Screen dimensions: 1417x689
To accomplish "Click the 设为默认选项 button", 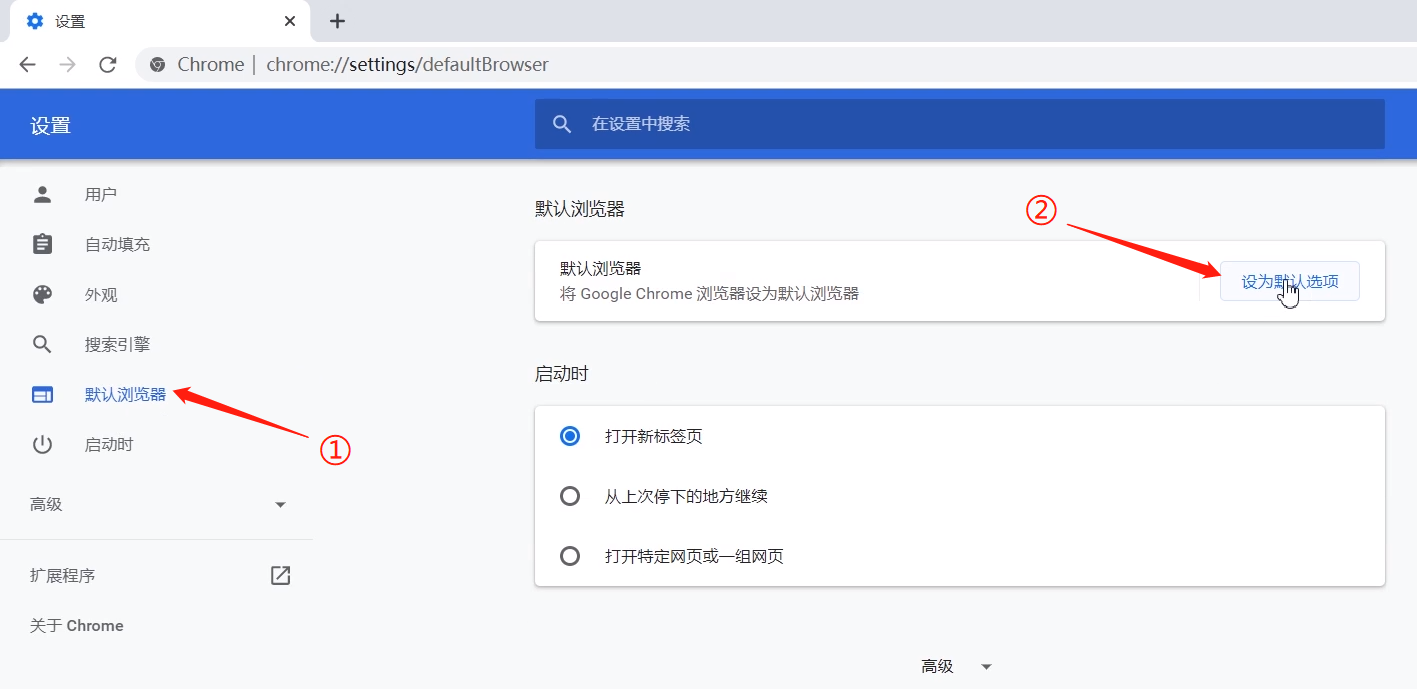I will click(x=1289, y=281).
